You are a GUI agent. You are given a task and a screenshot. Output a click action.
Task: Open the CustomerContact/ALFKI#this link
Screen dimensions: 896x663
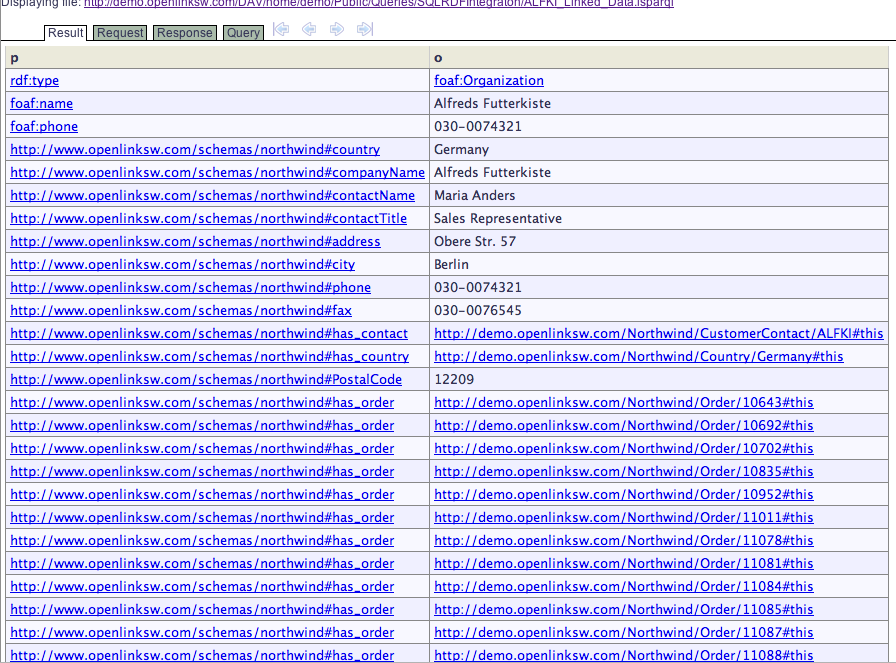click(x=659, y=334)
